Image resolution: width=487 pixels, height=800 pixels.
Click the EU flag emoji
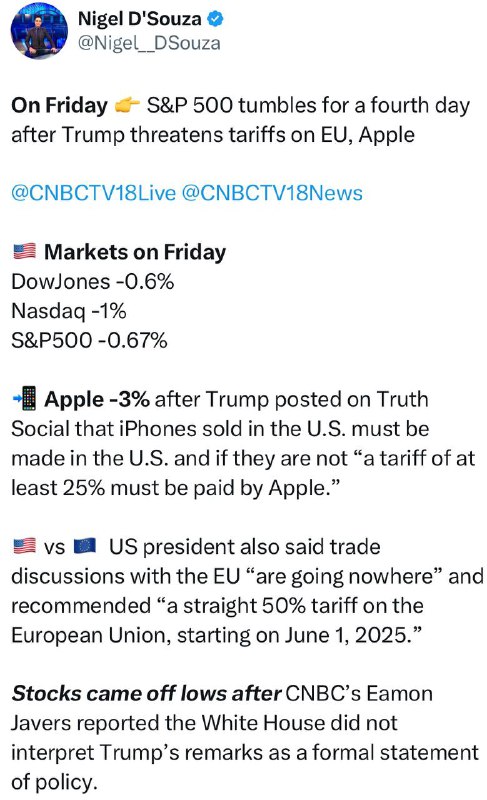(85, 546)
